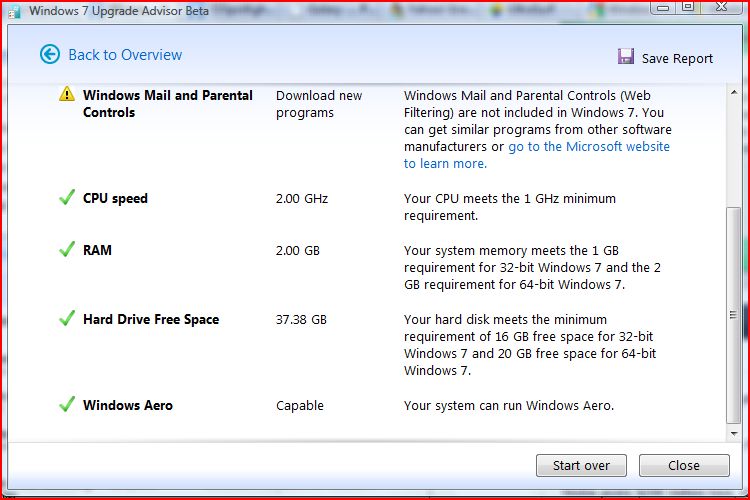Select the Hard Drive Free Space row label
The width and height of the screenshot is (750, 500).
coord(151,319)
